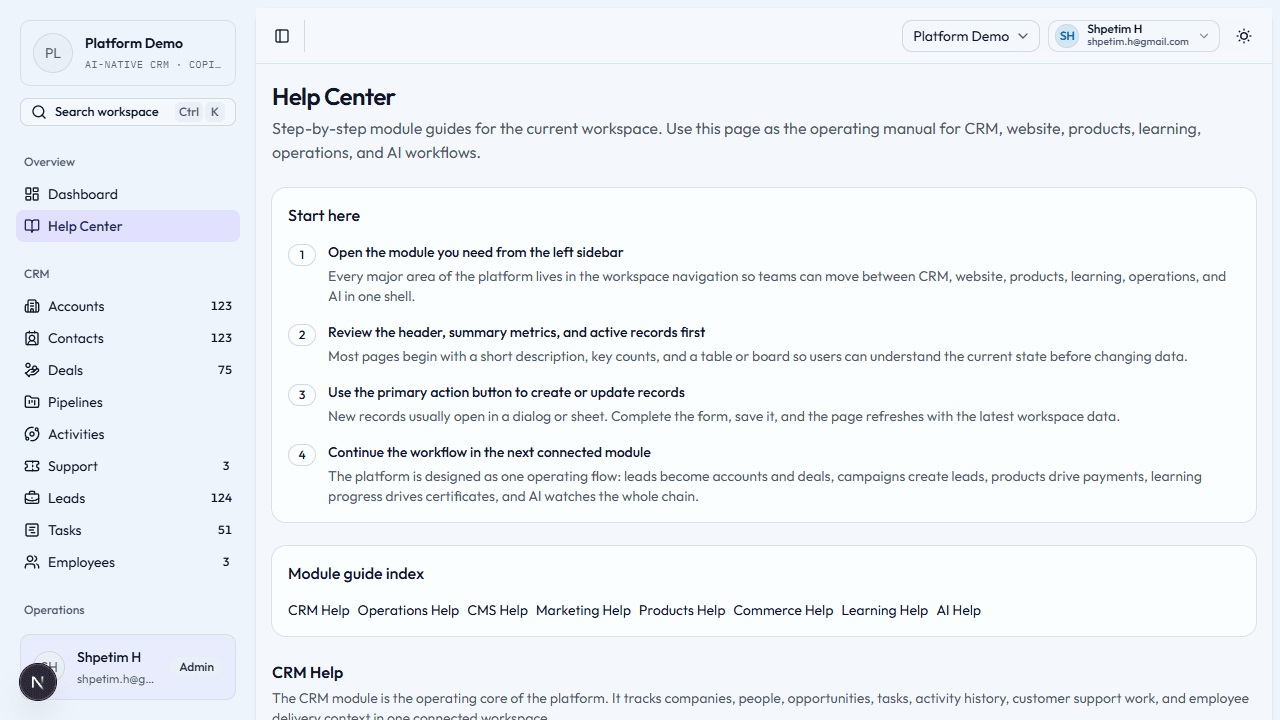
Task: Click the Search workspace field
Action: click(x=128, y=112)
